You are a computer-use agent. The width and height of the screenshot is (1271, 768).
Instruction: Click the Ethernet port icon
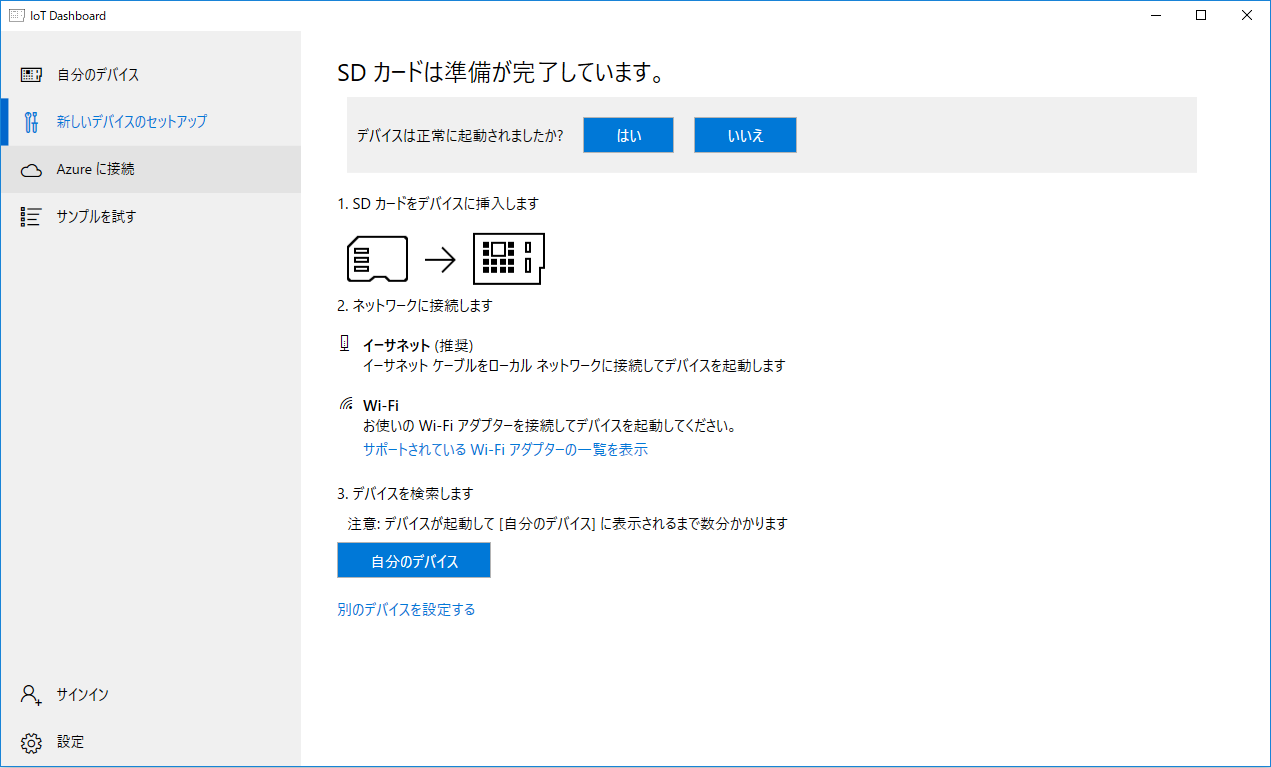pyautogui.click(x=345, y=344)
